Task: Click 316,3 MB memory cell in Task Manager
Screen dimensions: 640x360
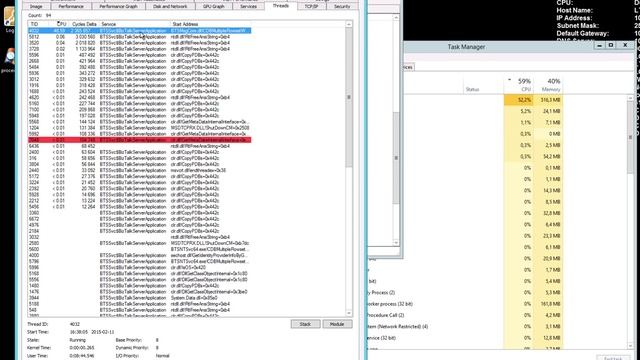Action: pyautogui.click(x=550, y=100)
